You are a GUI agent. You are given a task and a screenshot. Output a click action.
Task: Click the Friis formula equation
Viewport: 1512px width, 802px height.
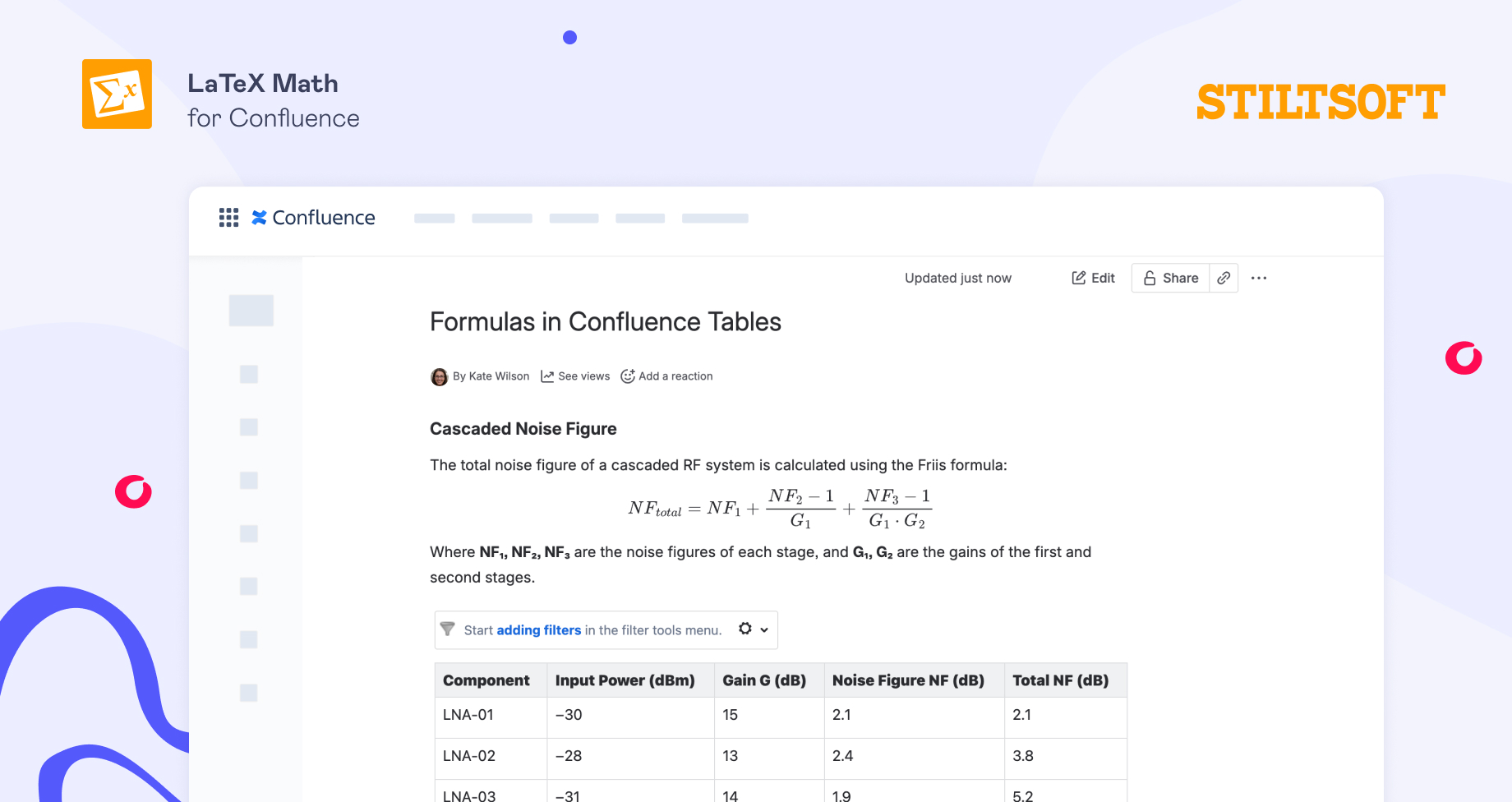[x=780, y=508]
